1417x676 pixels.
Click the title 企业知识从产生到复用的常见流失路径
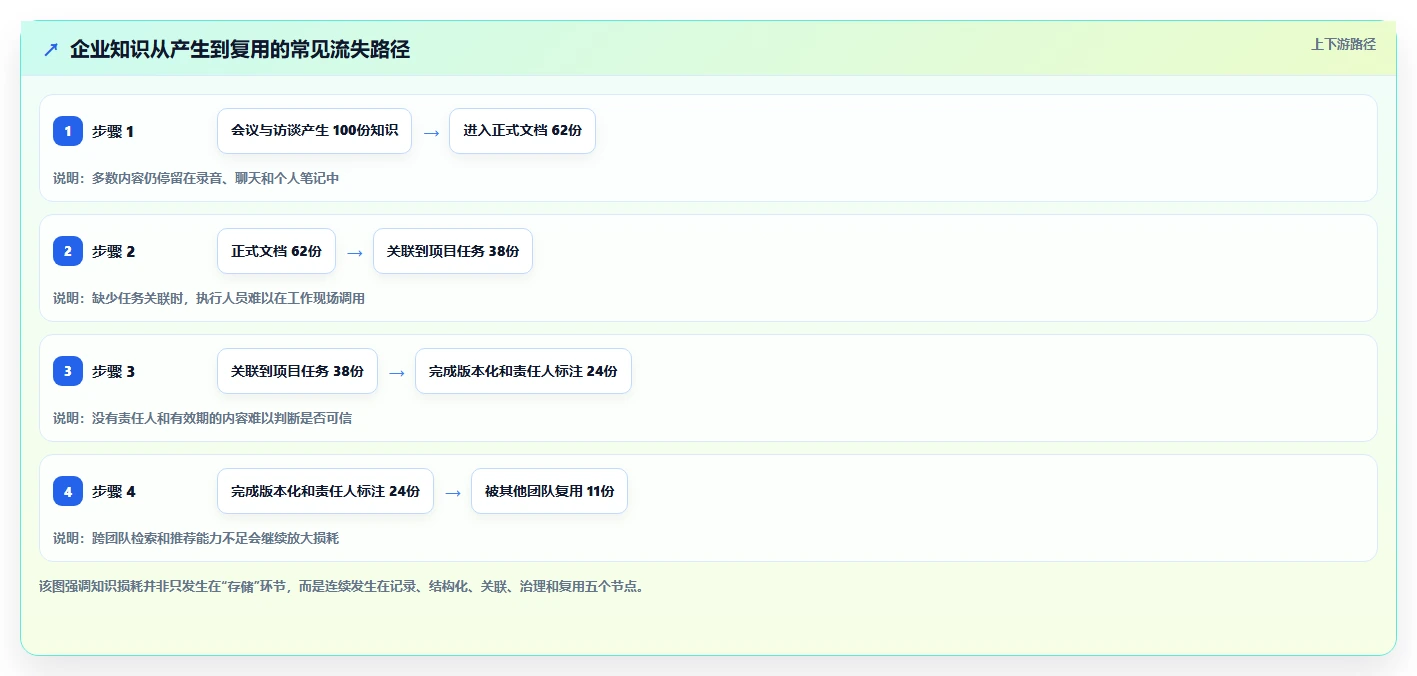pyautogui.click(x=240, y=50)
